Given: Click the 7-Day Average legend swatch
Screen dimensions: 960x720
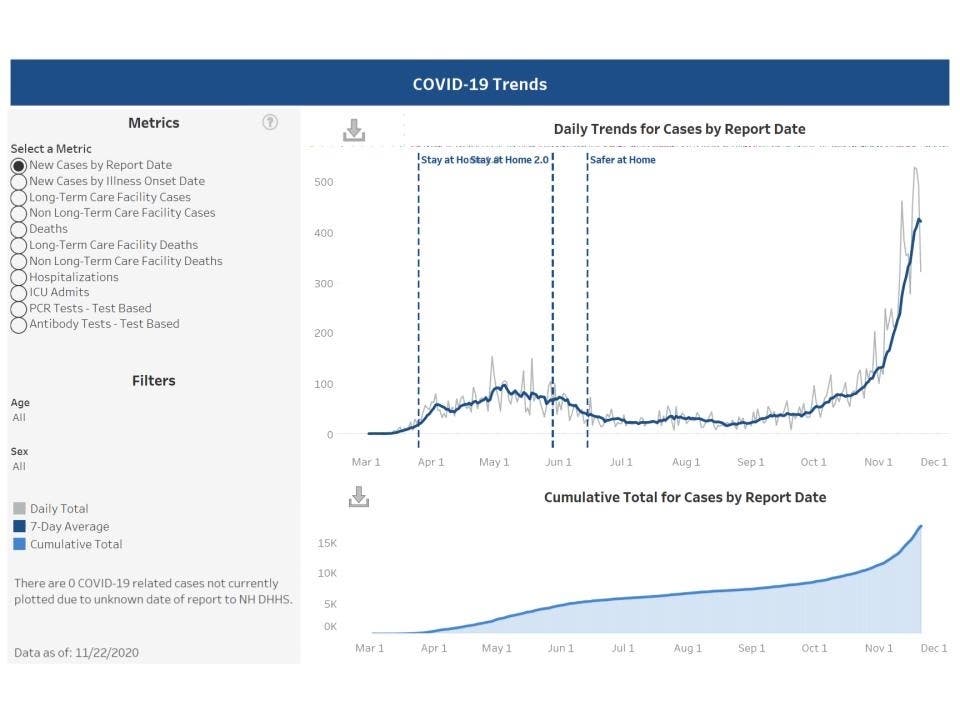Looking at the screenshot, I should 18,526.
